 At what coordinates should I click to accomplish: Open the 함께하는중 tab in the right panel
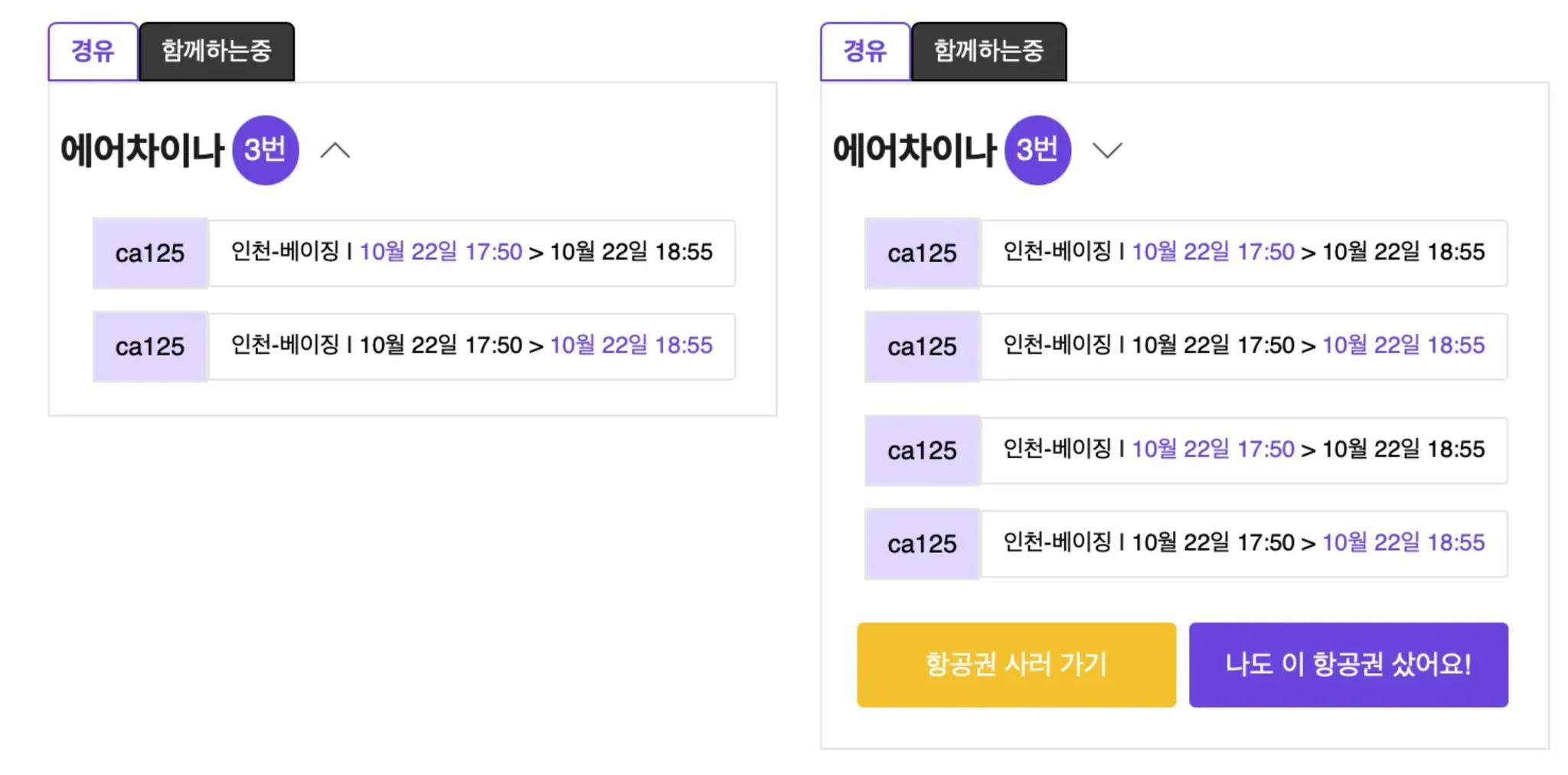click(x=988, y=51)
